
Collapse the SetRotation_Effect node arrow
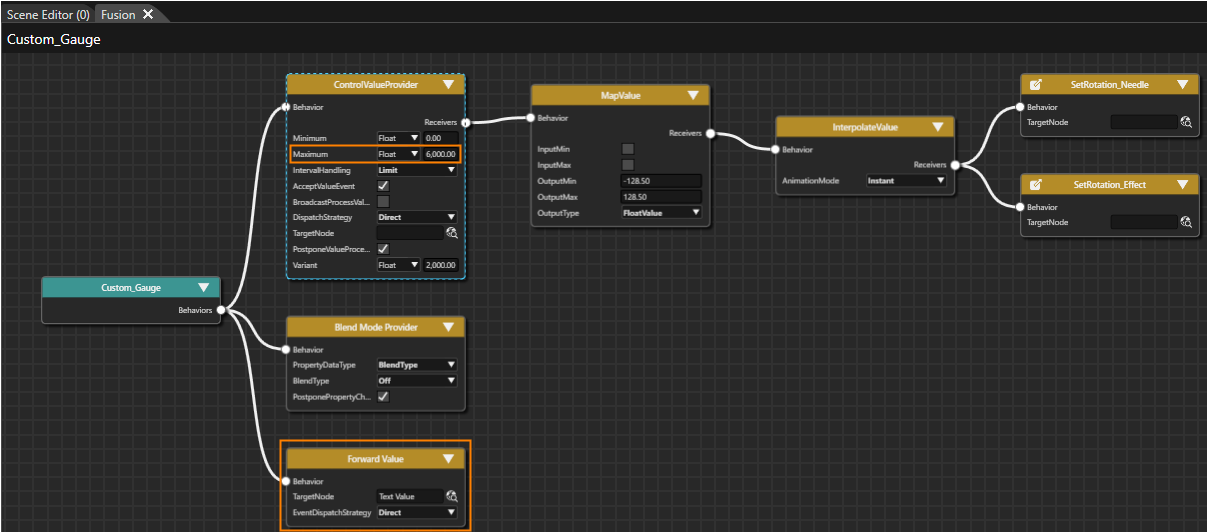(x=1183, y=185)
